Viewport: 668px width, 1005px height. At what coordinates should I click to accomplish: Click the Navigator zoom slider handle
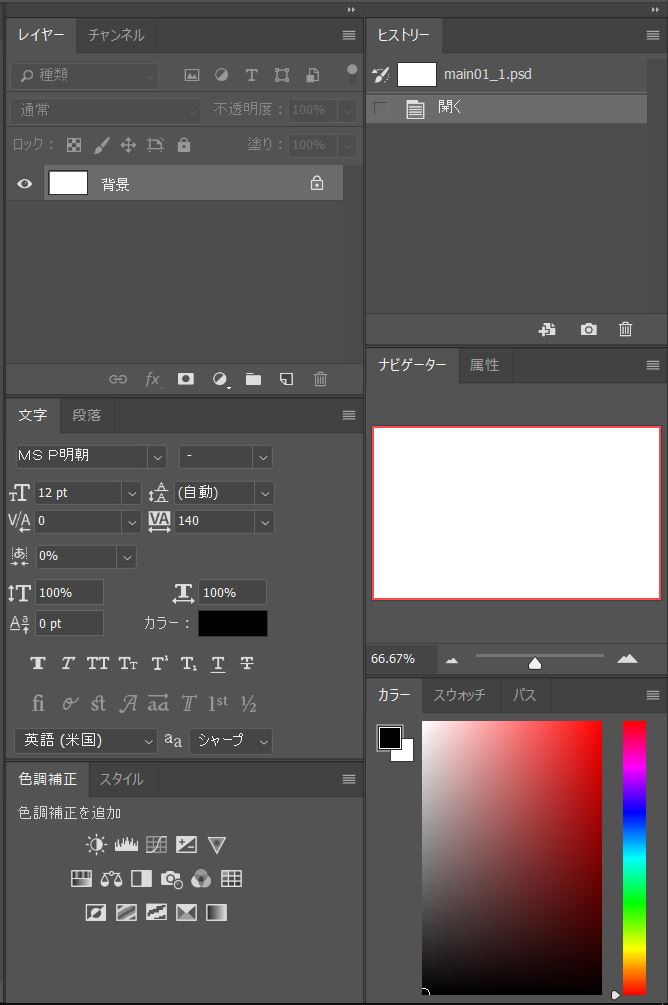[x=535, y=663]
